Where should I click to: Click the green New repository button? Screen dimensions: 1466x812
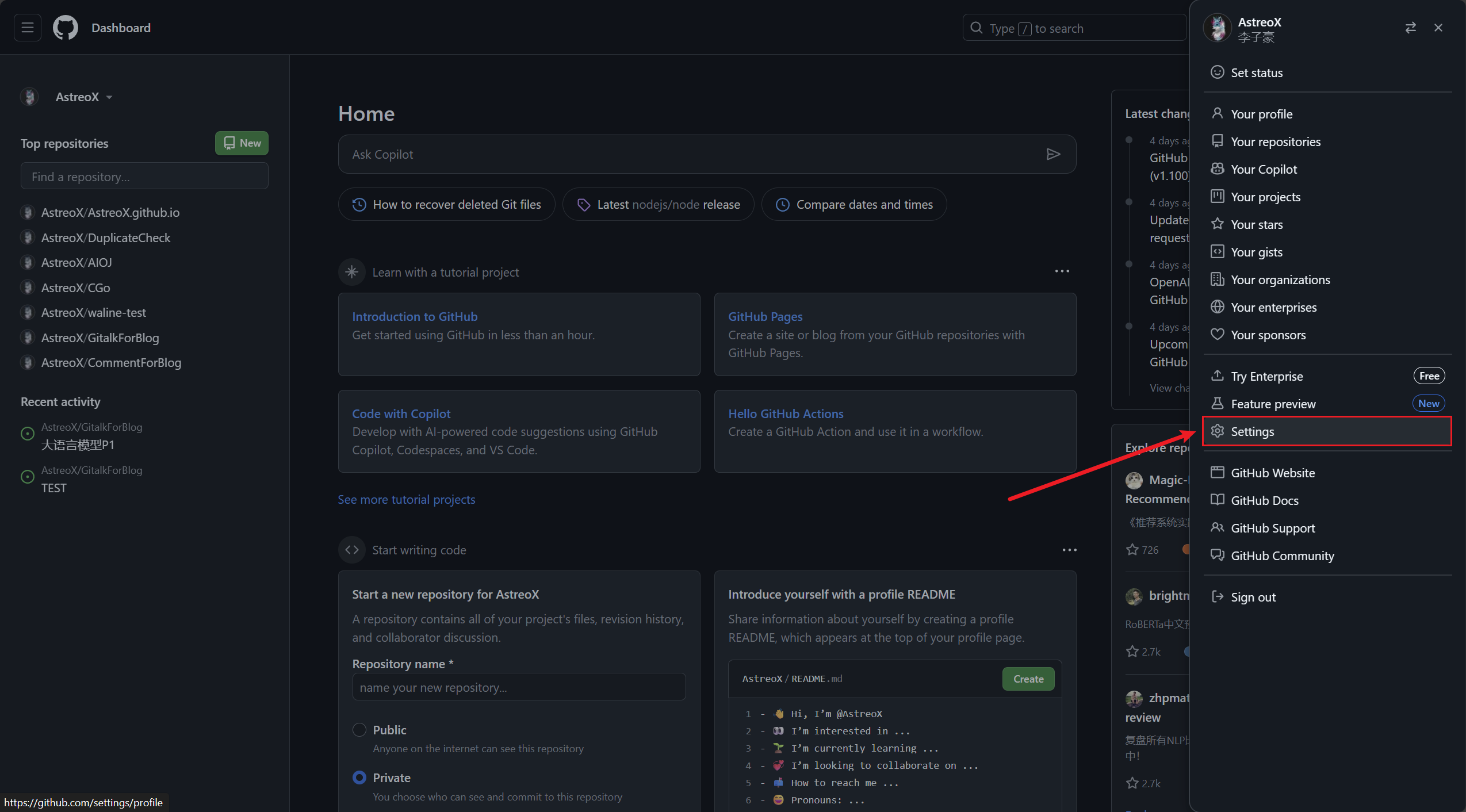242,143
